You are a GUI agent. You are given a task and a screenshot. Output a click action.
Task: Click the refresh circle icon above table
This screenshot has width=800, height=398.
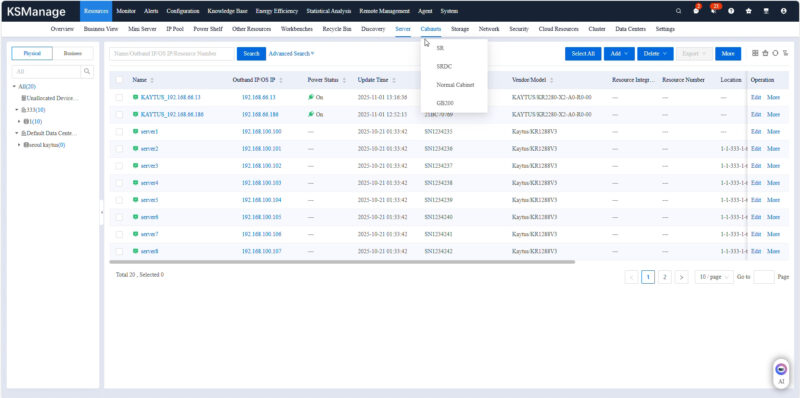(x=775, y=53)
